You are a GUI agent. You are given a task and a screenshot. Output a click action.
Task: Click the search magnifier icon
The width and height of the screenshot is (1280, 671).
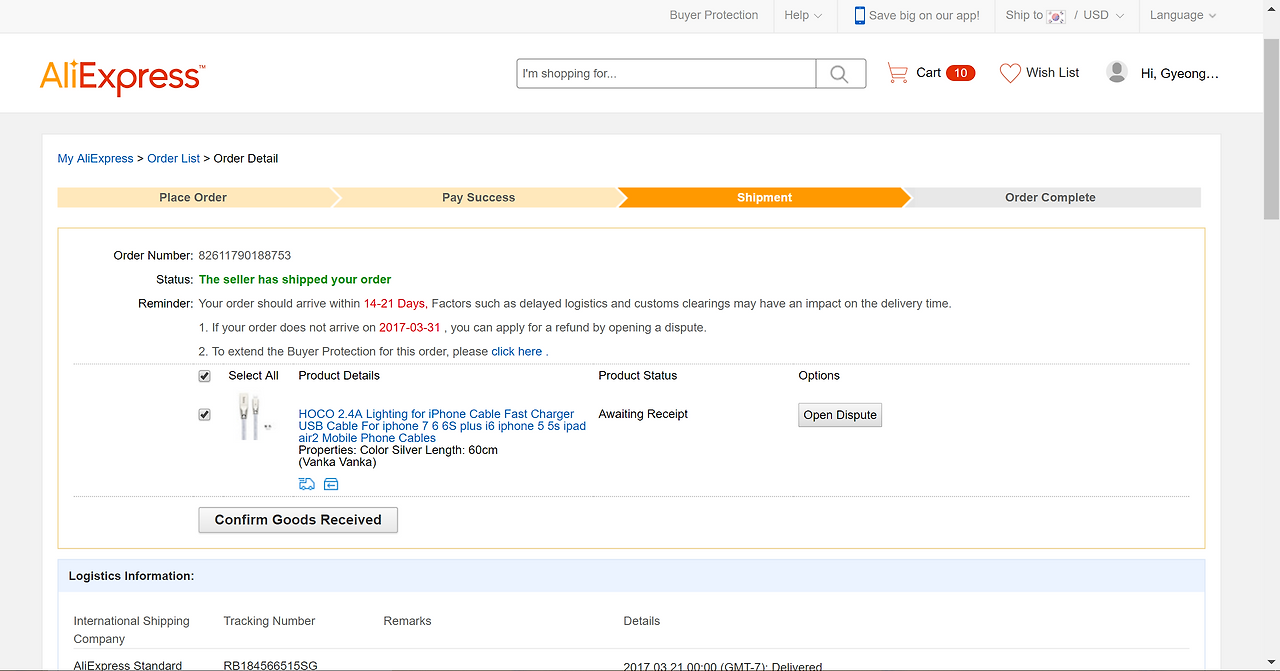840,74
